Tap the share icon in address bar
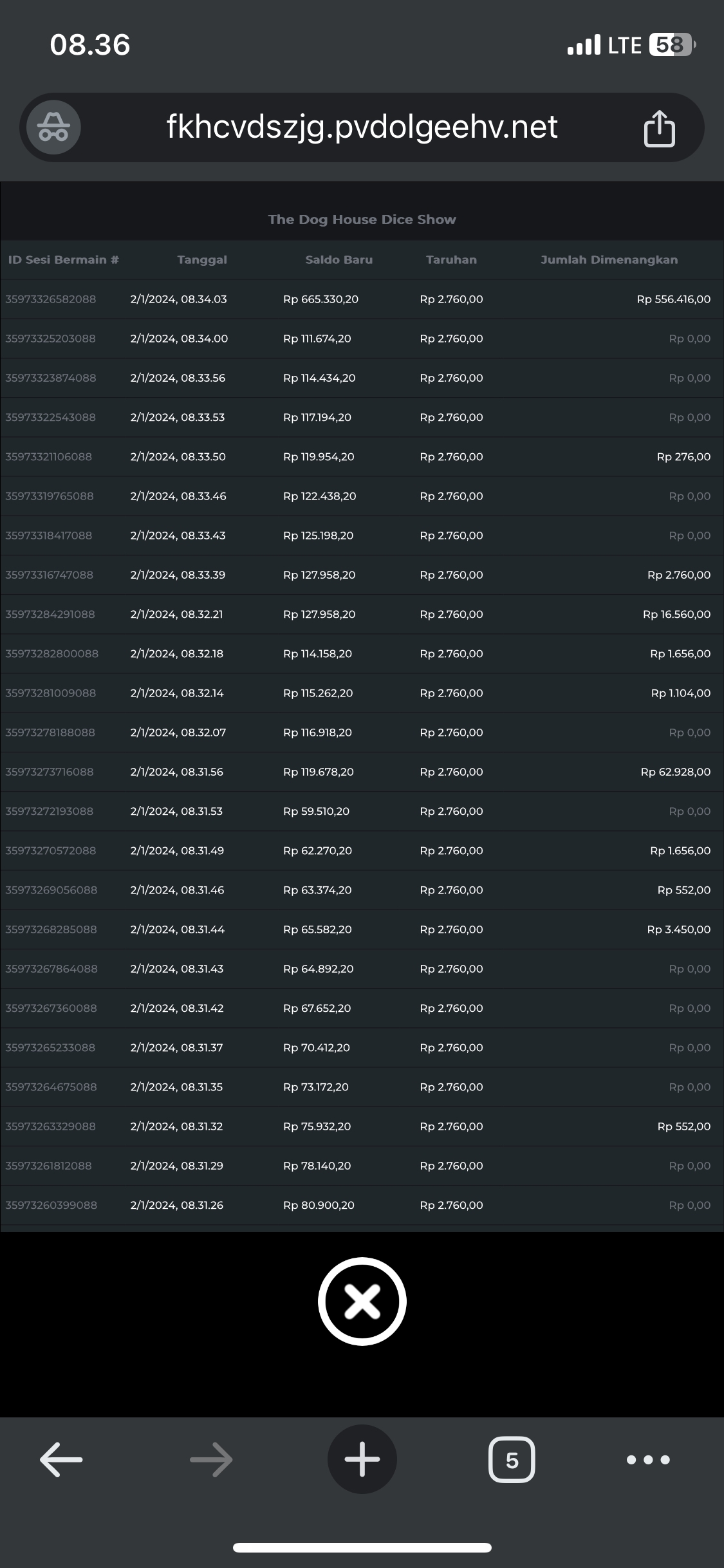724x1568 pixels. pos(659,128)
